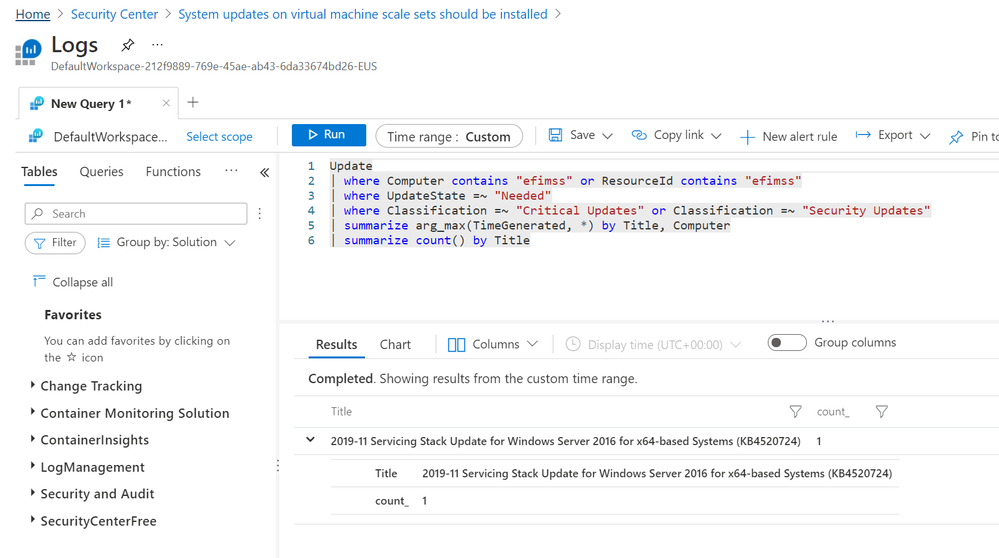Image resolution: width=999 pixels, height=558 pixels.
Task: Select the Results tab
Action: [x=336, y=345]
